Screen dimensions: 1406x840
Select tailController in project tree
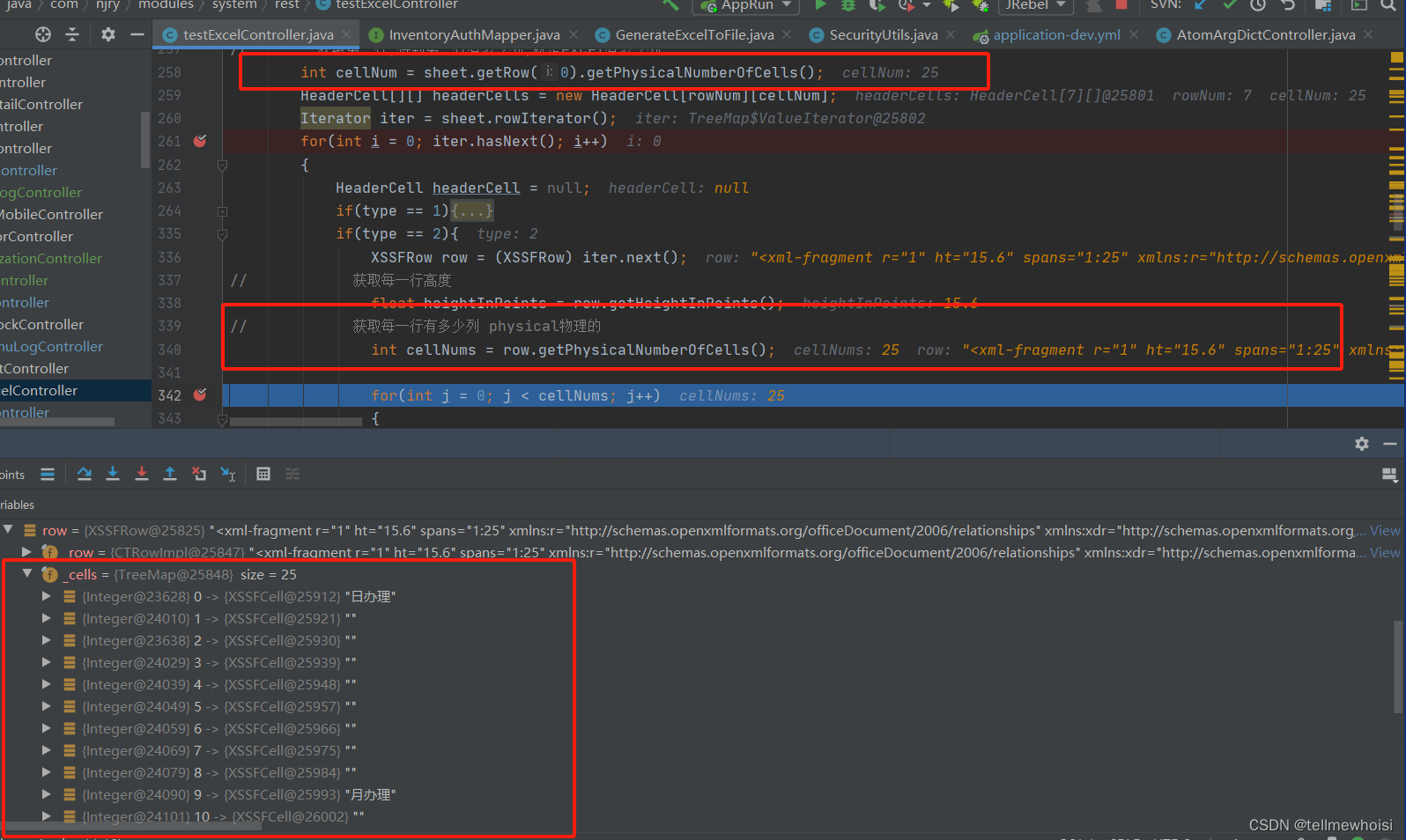[41, 104]
